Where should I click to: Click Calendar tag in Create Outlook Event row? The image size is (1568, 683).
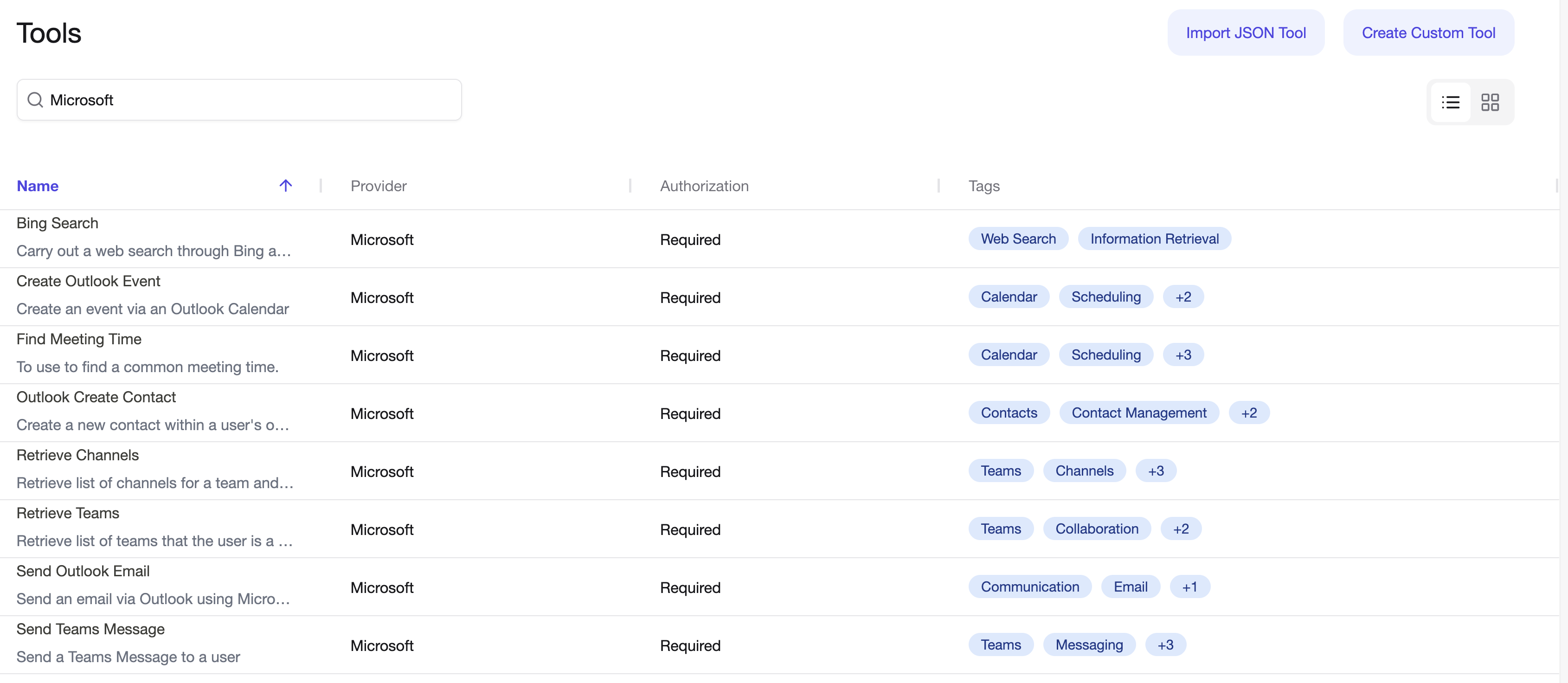[1009, 296]
